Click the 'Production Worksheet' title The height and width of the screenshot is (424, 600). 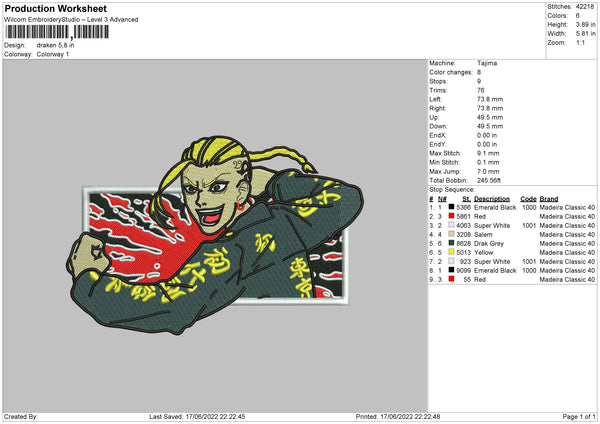pyautogui.click(x=55, y=8)
